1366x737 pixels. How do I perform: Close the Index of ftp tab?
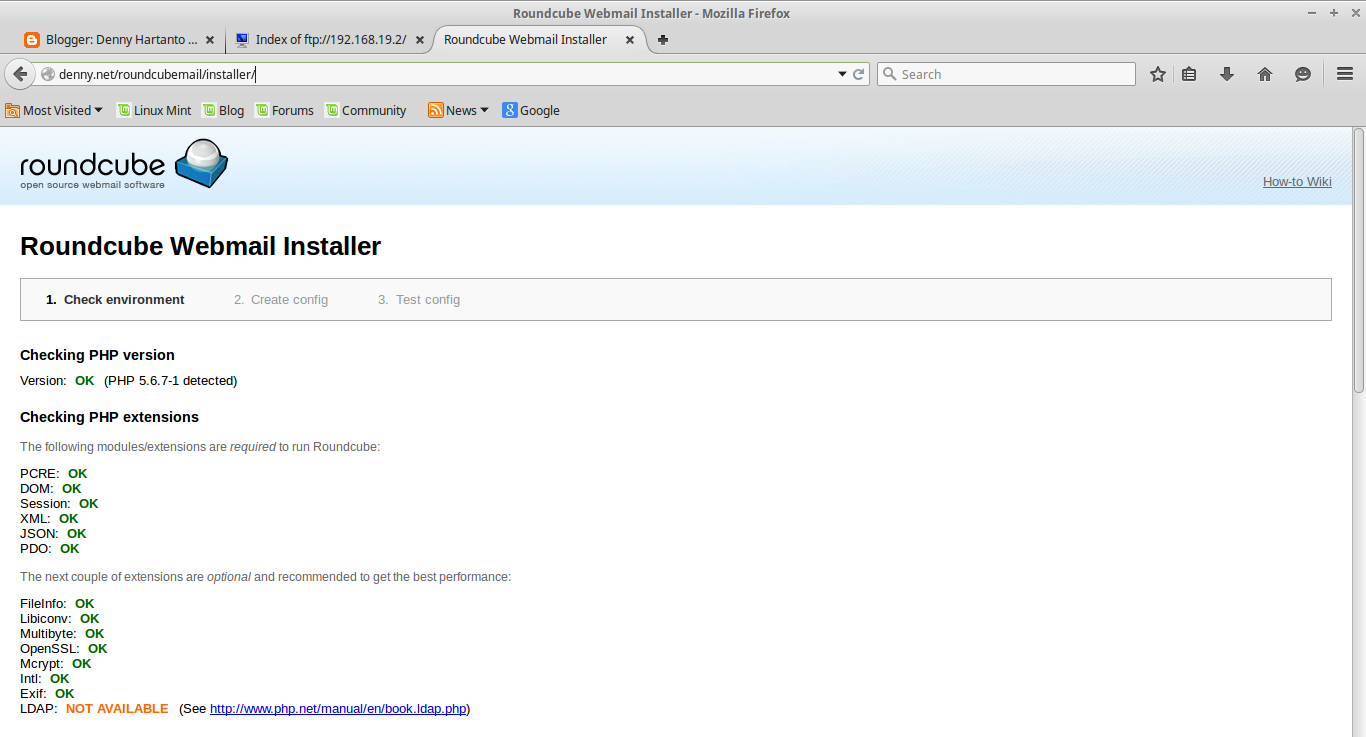tap(420, 40)
